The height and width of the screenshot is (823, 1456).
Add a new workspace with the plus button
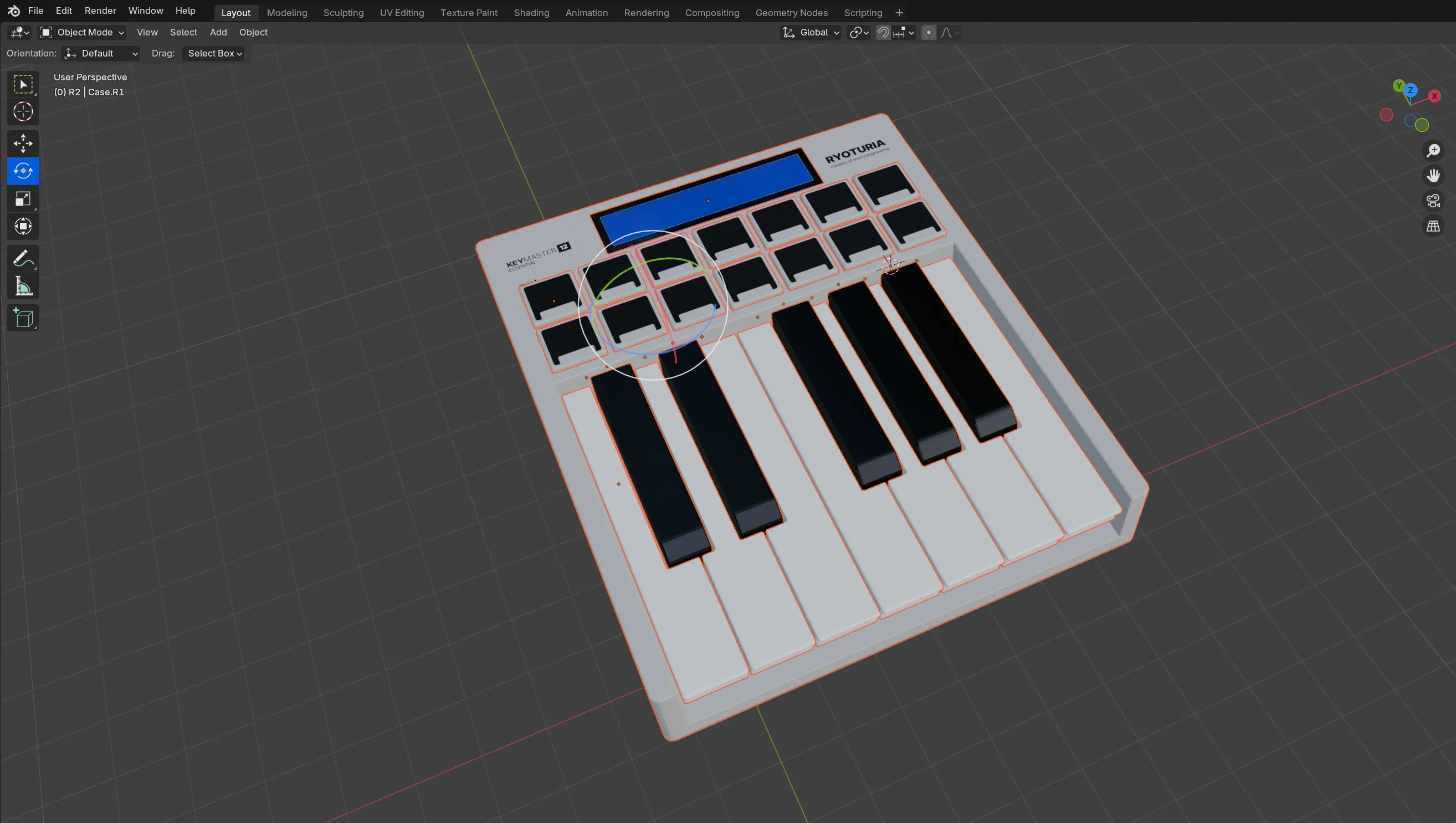(x=899, y=12)
